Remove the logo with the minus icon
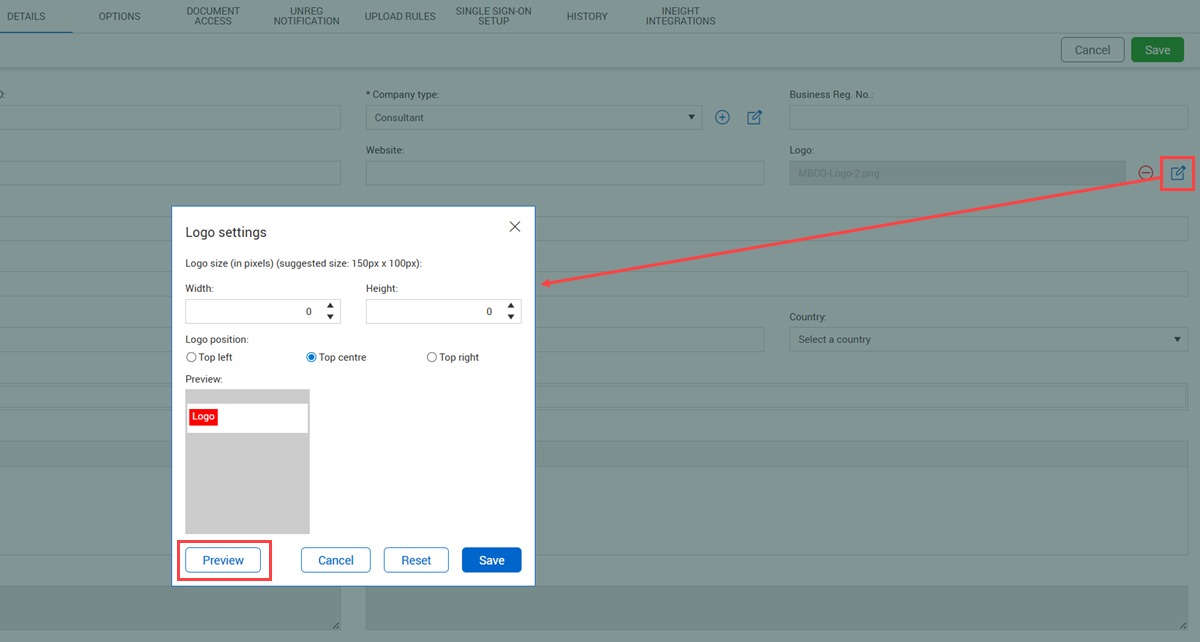This screenshot has width=1200, height=642. click(x=1146, y=173)
